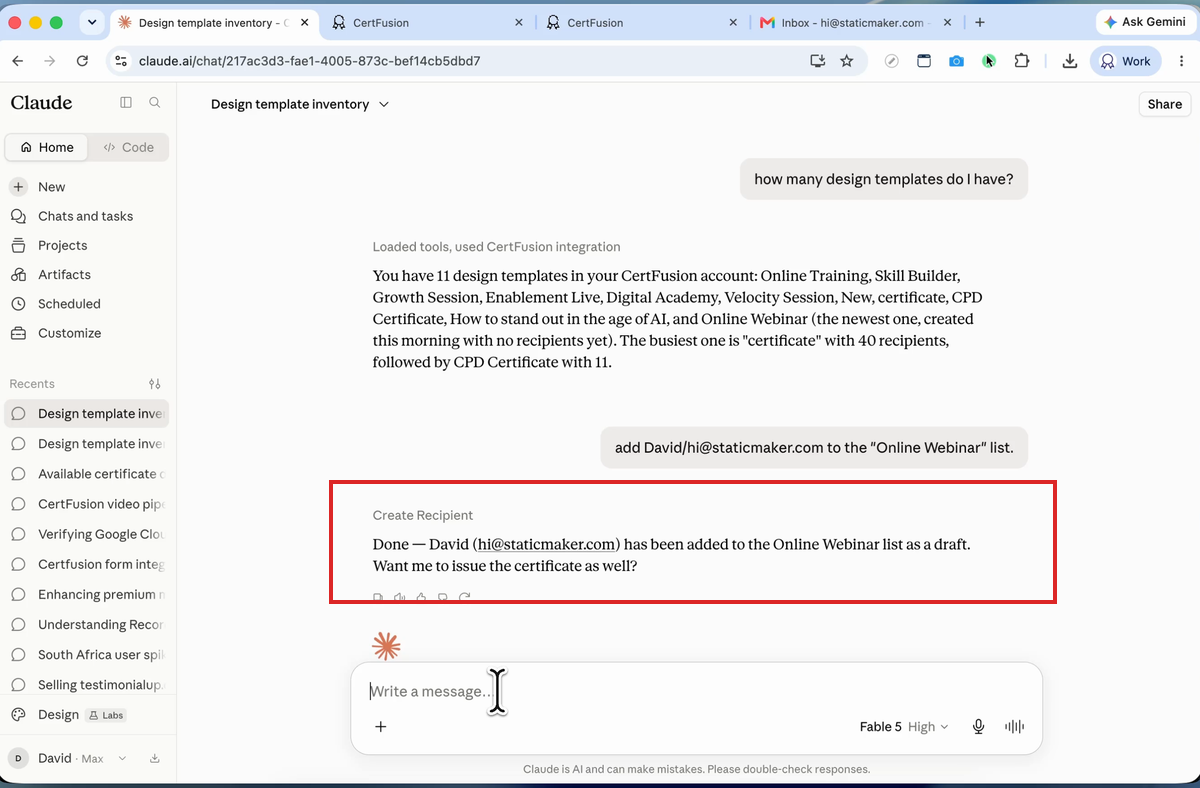The height and width of the screenshot is (788, 1200).
Task: Close the Gmail Inbox browser tab
Action: [x=947, y=22]
